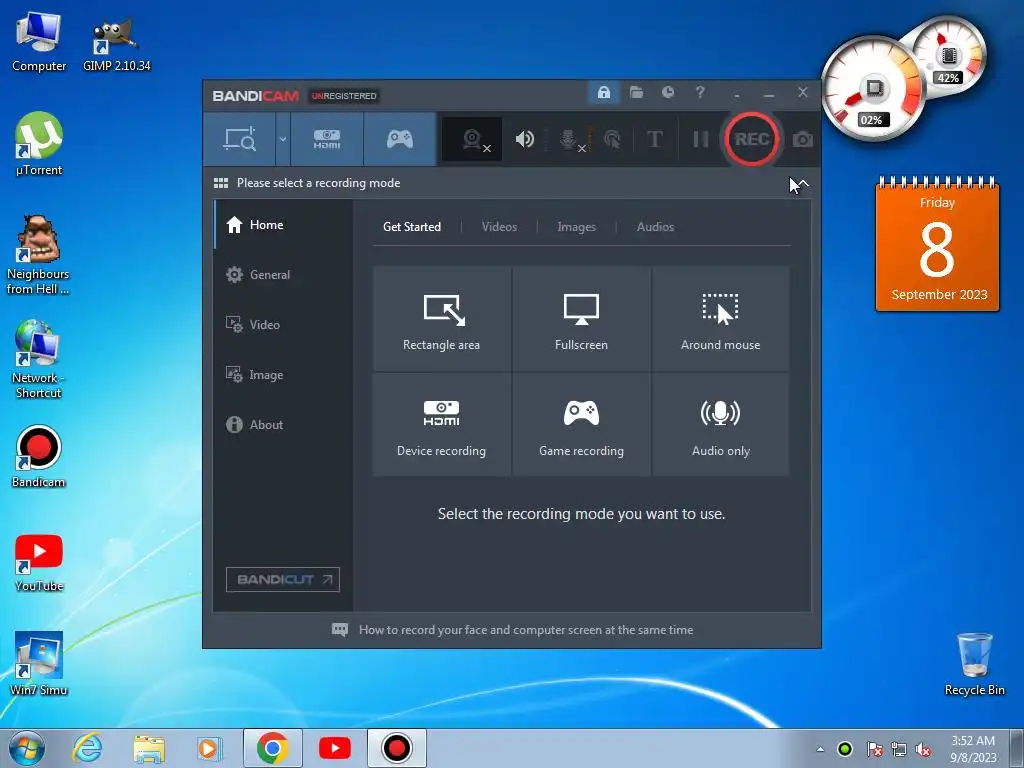Open scheduled recording clock icon

pos(667,93)
